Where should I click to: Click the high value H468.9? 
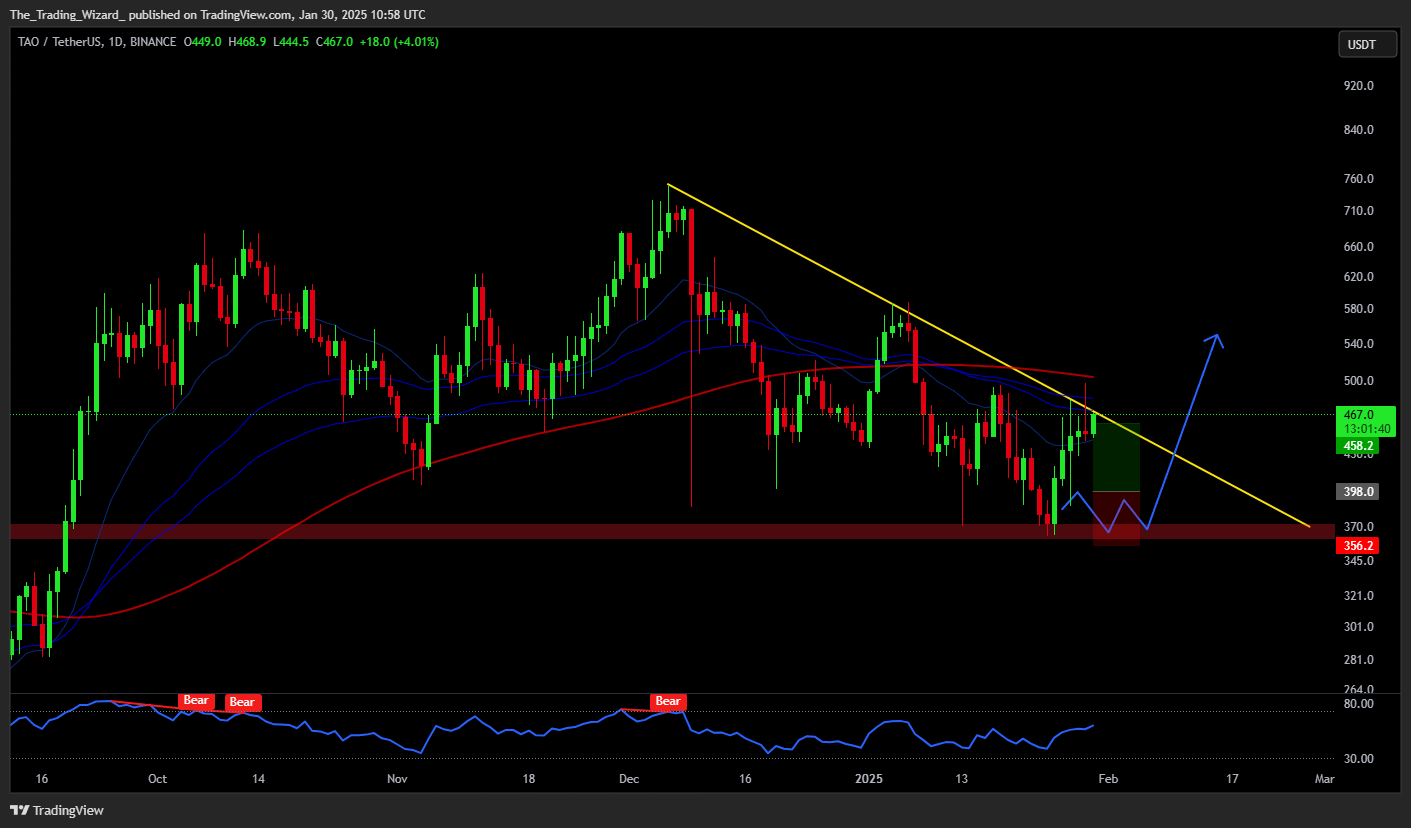pos(246,42)
